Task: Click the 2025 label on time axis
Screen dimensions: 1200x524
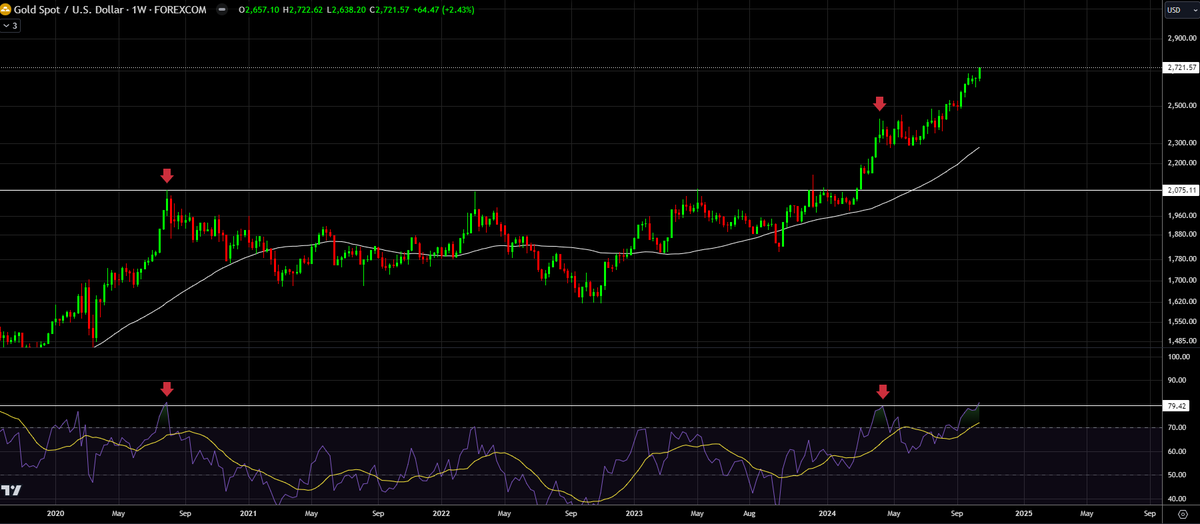Action: pos(1023,512)
